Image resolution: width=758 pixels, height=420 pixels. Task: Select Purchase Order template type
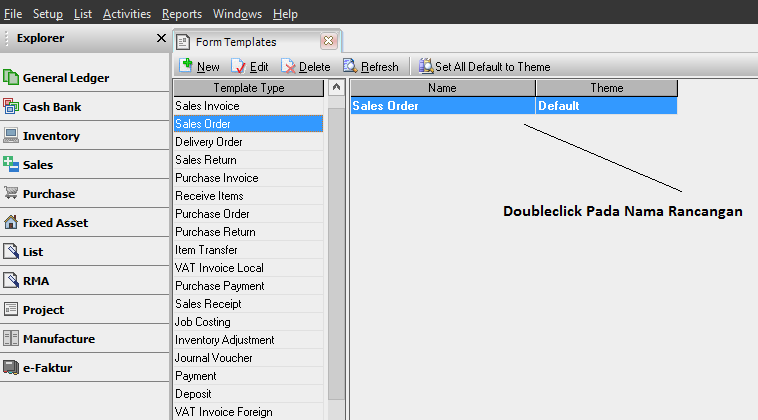pos(248,214)
